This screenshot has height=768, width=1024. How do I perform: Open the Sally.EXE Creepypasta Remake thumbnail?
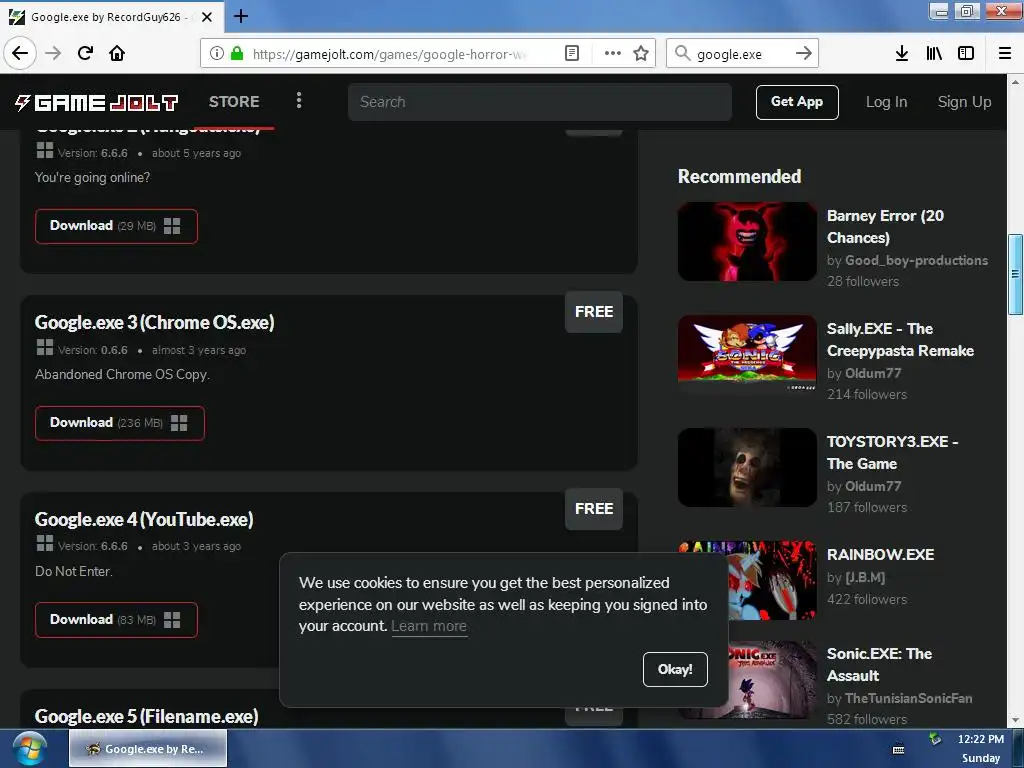point(747,355)
